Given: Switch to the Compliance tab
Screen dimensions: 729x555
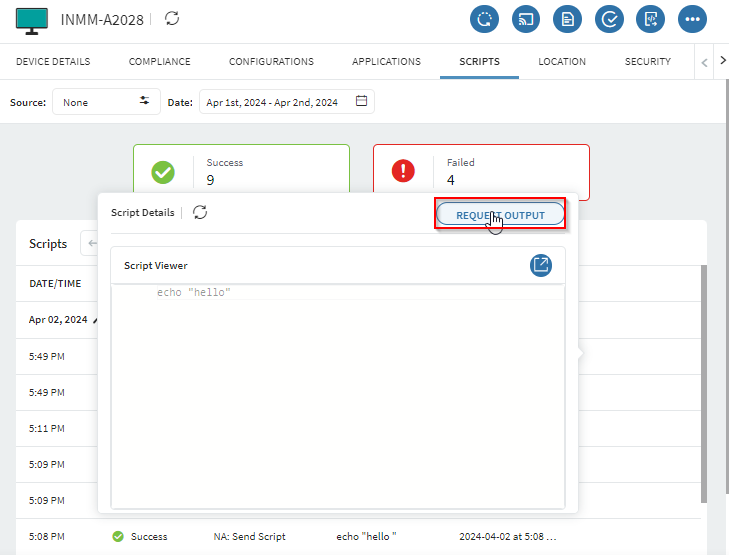Looking at the screenshot, I should (x=159, y=62).
